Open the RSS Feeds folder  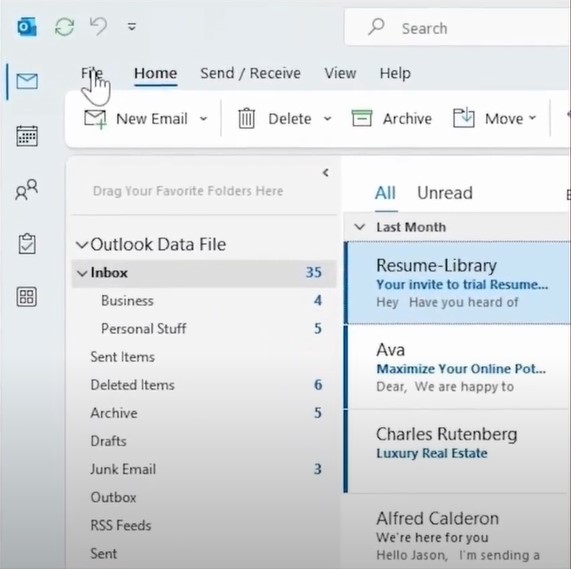point(204,525)
